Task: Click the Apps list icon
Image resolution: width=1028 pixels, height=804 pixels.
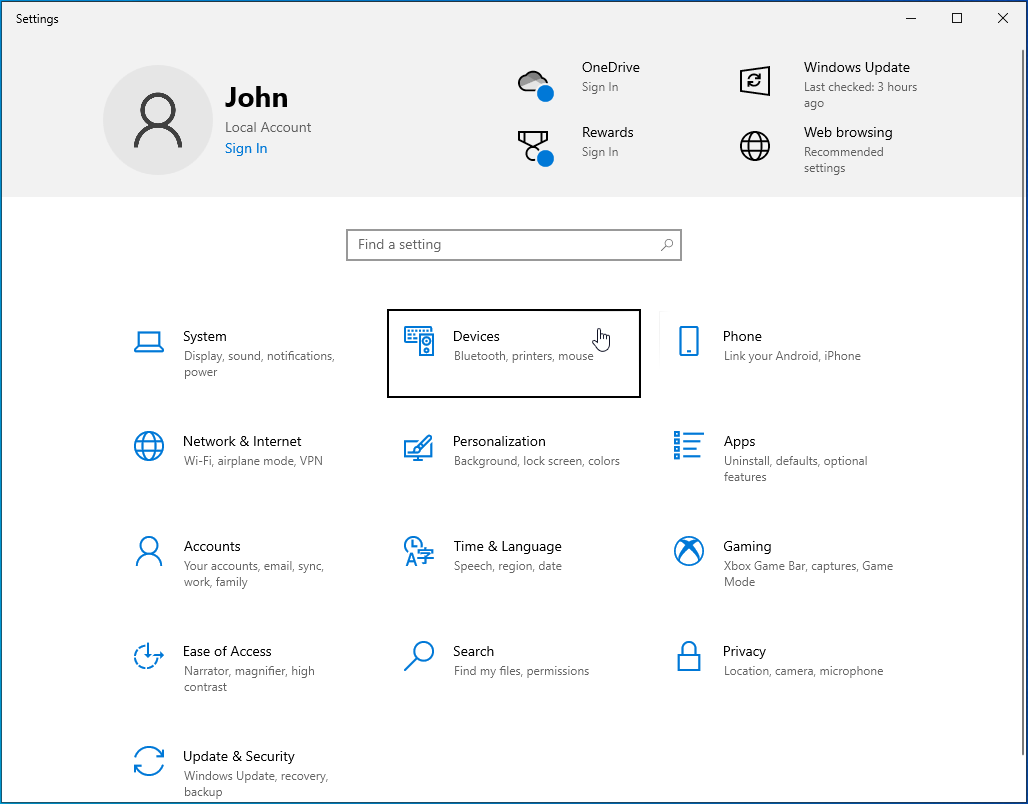Action: point(689,446)
